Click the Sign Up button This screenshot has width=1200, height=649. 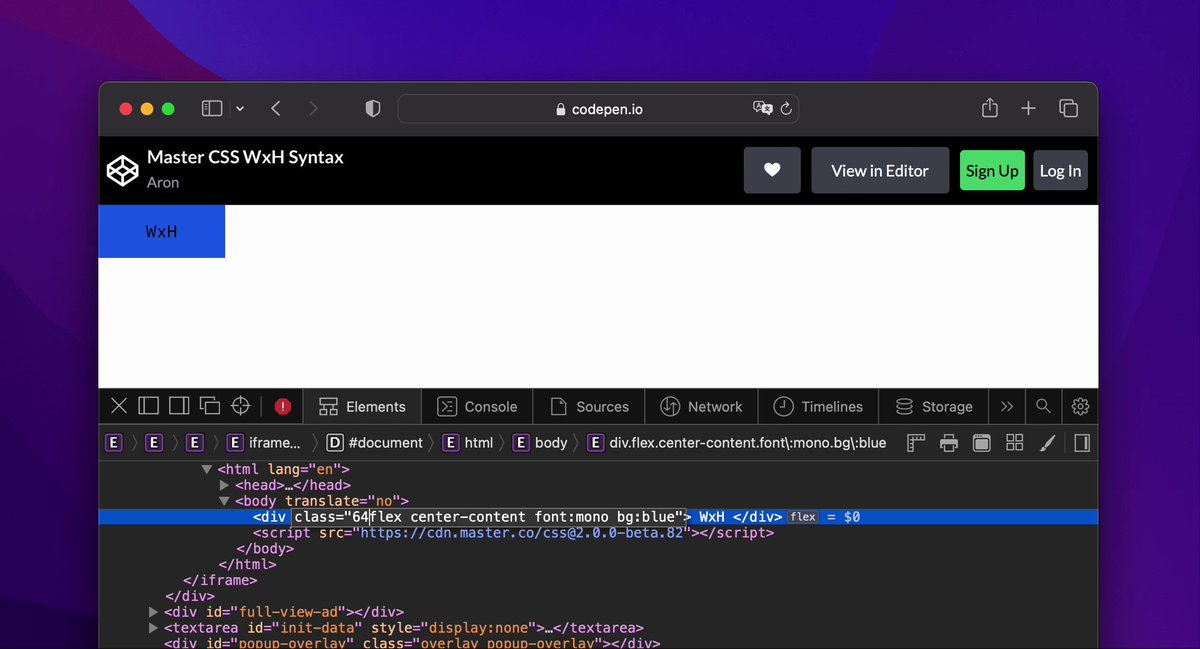992,171
